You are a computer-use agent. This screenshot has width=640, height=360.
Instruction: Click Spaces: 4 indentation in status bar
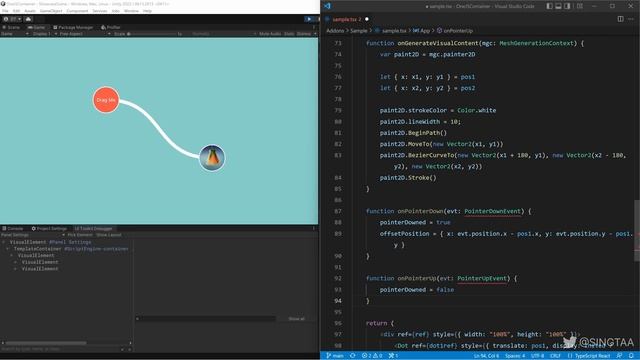point(515,356)
